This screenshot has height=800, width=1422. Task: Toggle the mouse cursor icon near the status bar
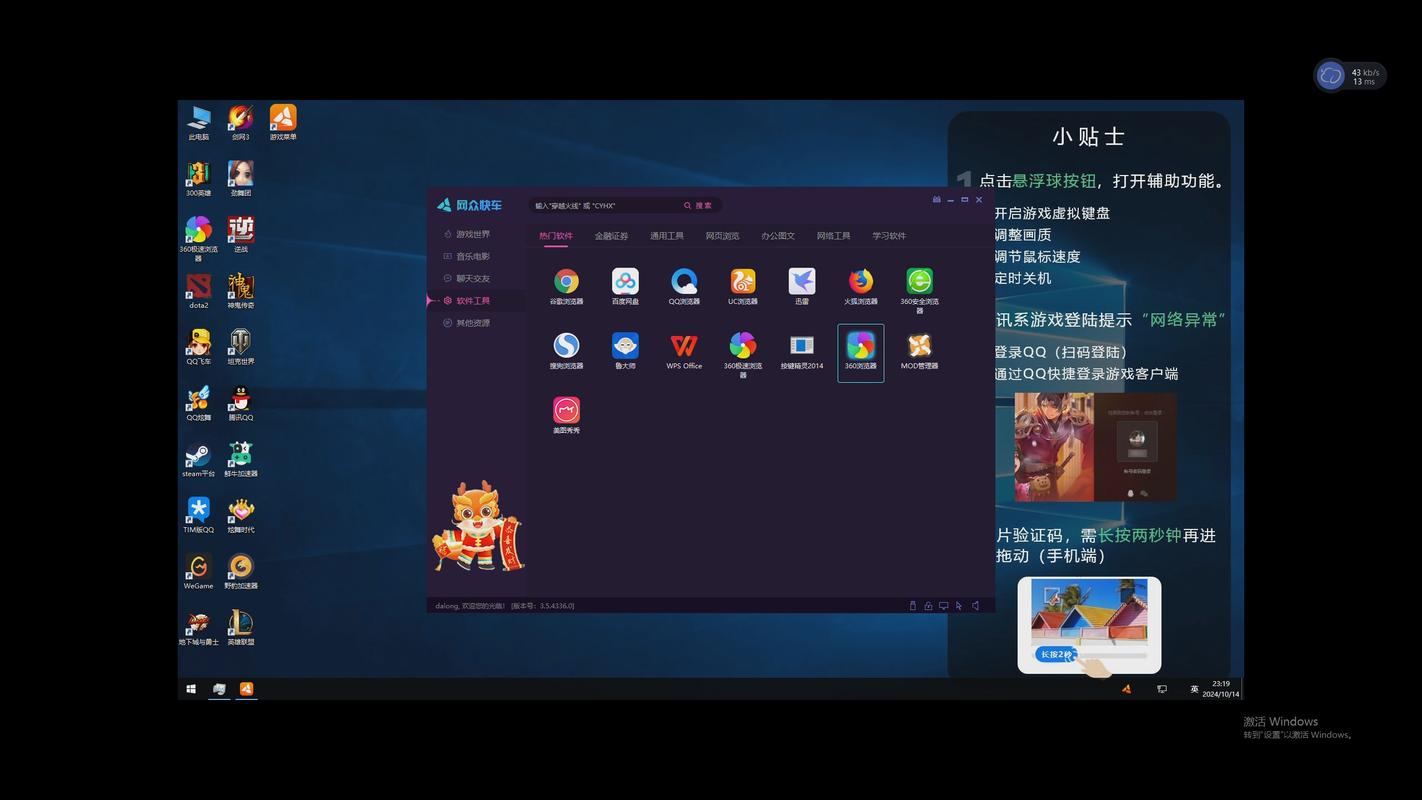coord(958,605)
